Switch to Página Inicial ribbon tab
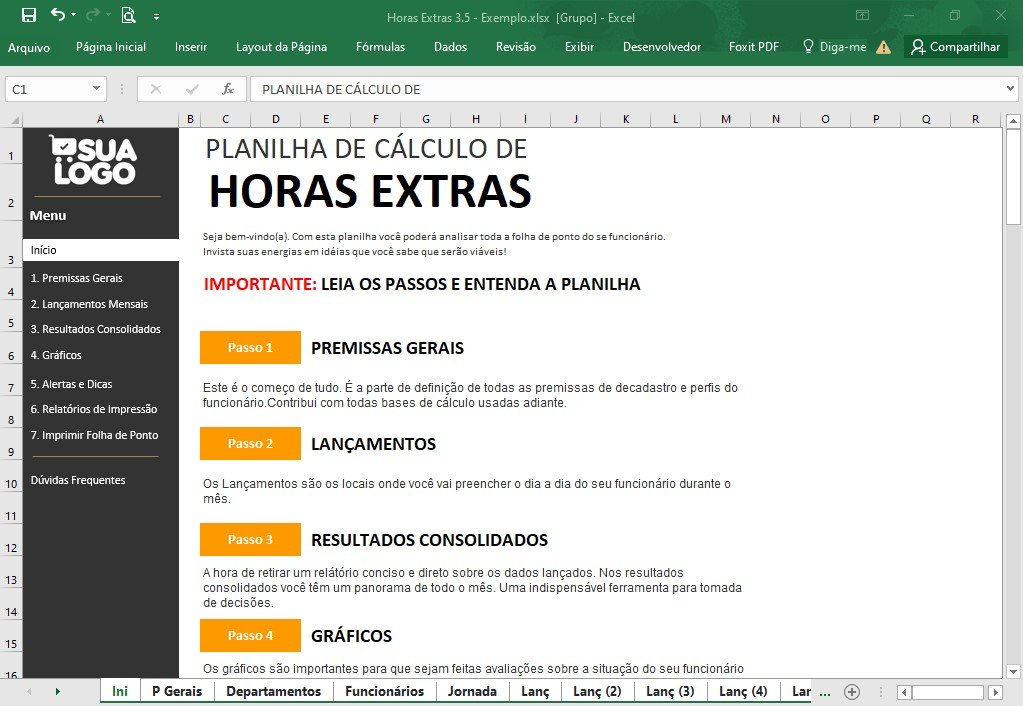 111,47
